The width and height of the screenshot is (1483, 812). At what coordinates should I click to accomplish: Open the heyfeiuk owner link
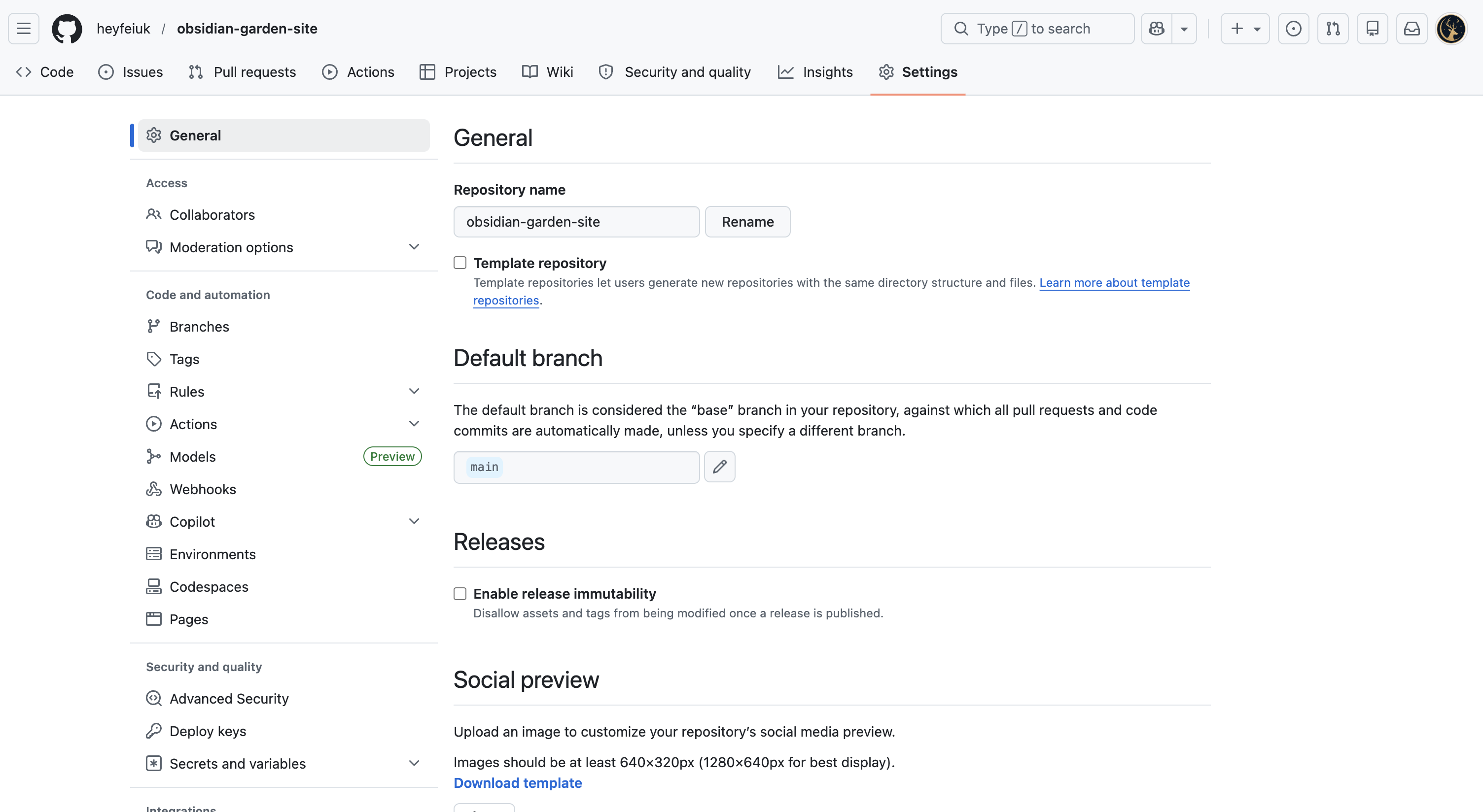click(x=123, y=28)
